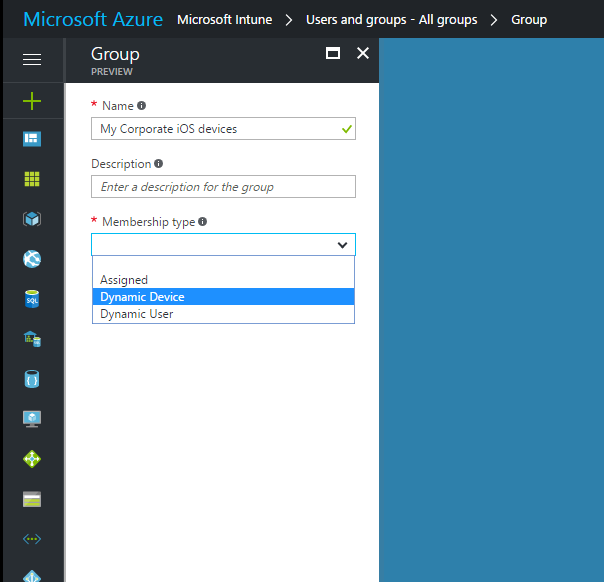Close the Group blade
The image size is (604, 582).
pos(363,53)
